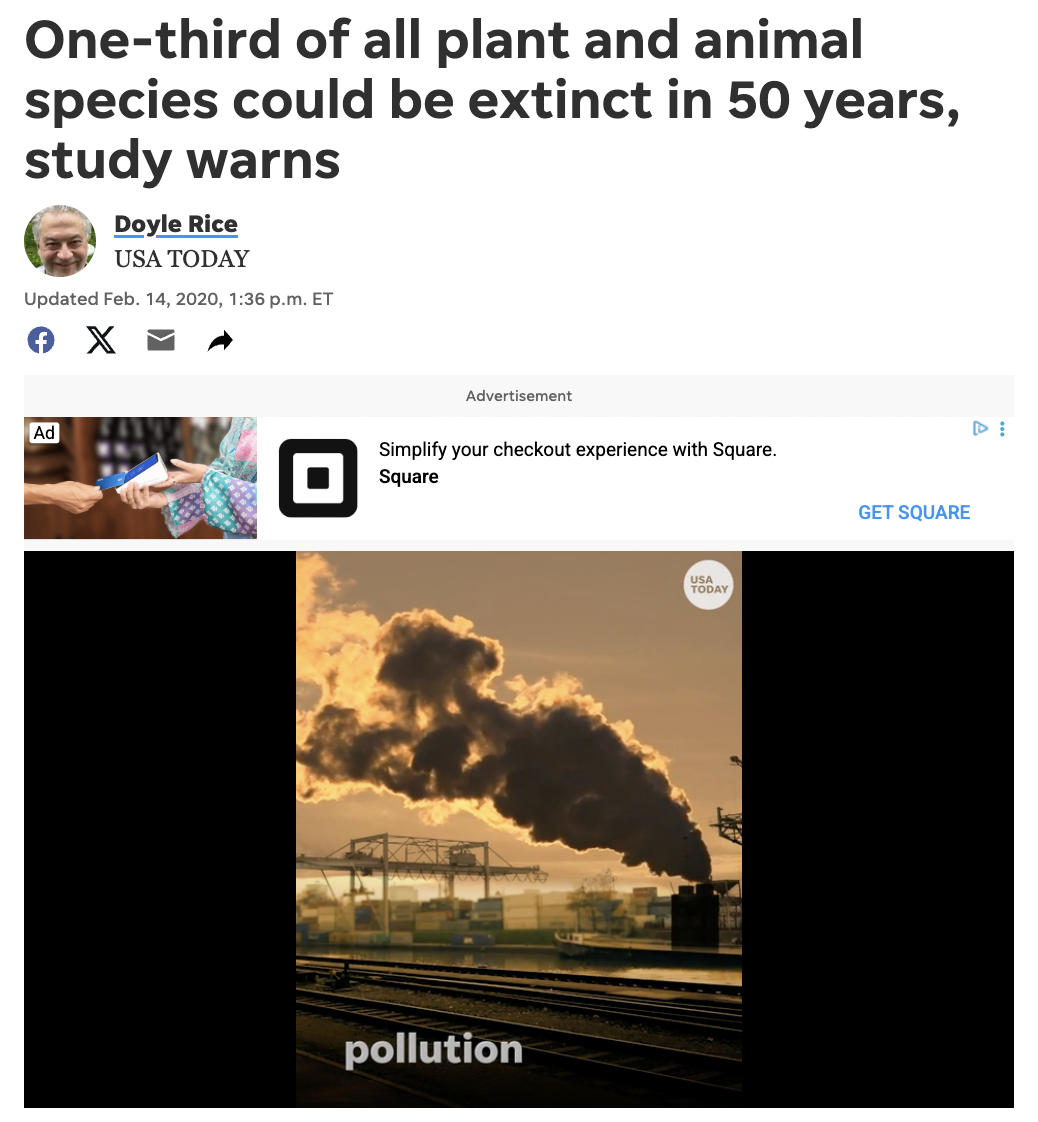The image size is (1038, 1122).
Task: Open Doyle Rice author link
Action: tap(176, 224)
